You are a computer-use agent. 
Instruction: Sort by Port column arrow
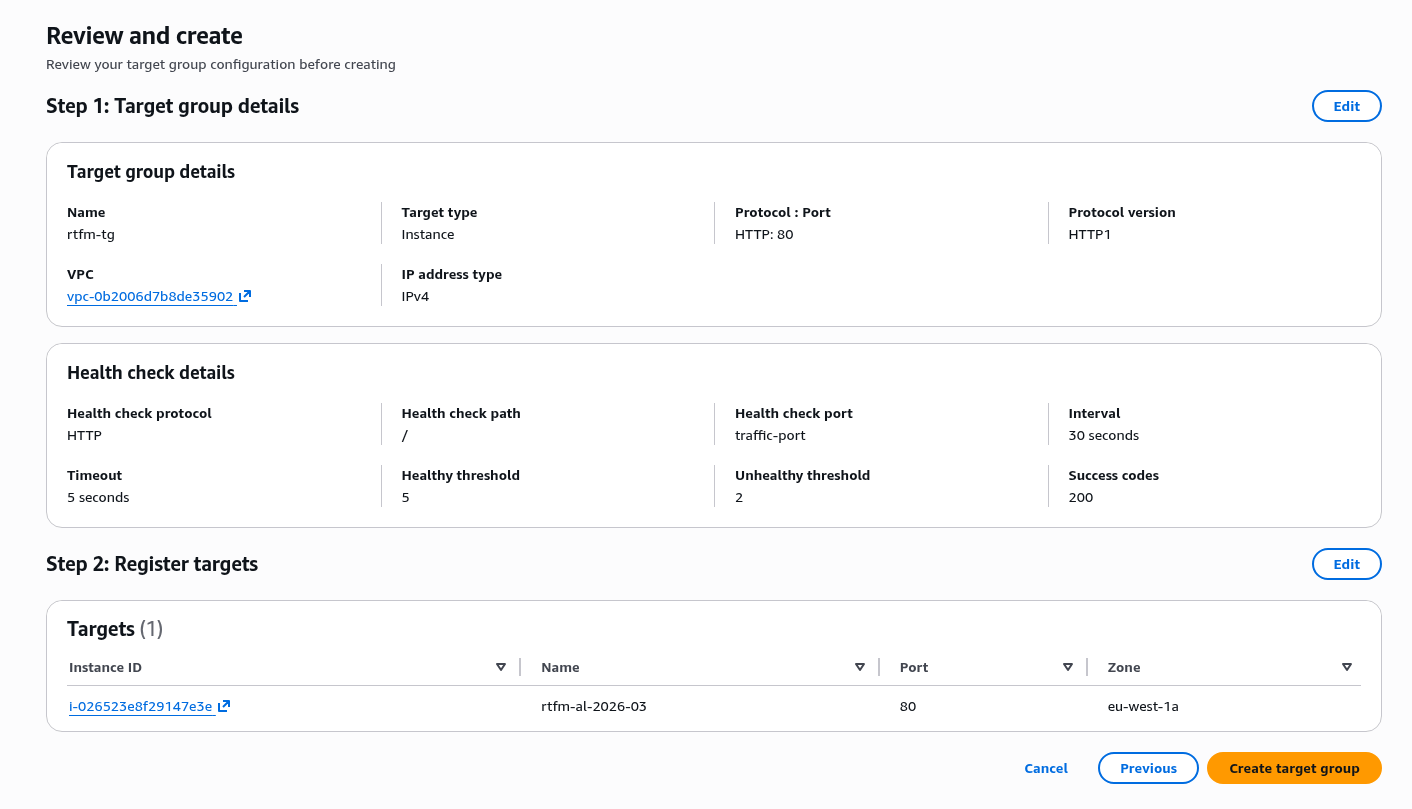[1068, 667]
